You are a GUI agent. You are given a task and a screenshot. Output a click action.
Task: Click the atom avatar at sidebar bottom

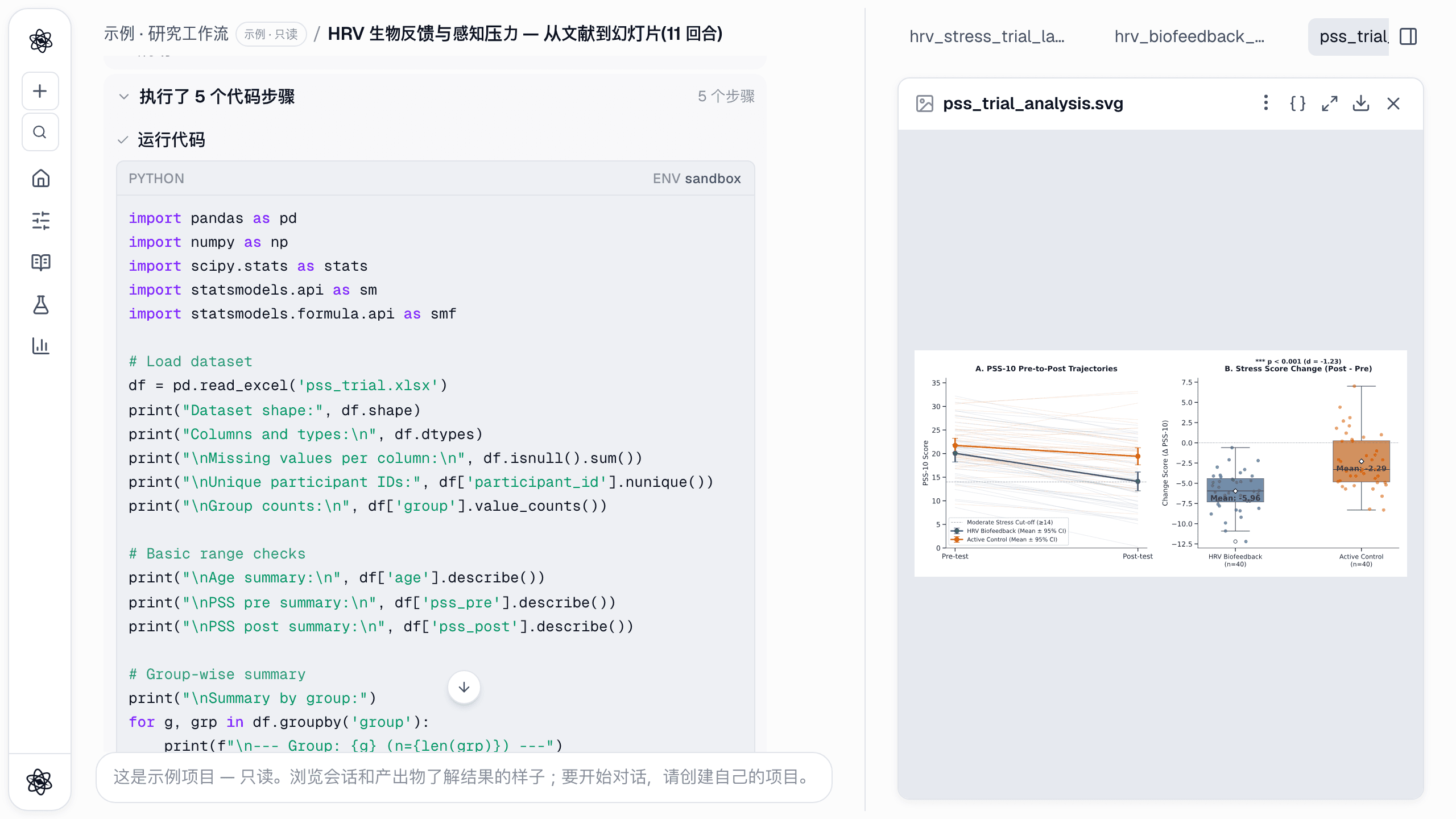point(39,782)
